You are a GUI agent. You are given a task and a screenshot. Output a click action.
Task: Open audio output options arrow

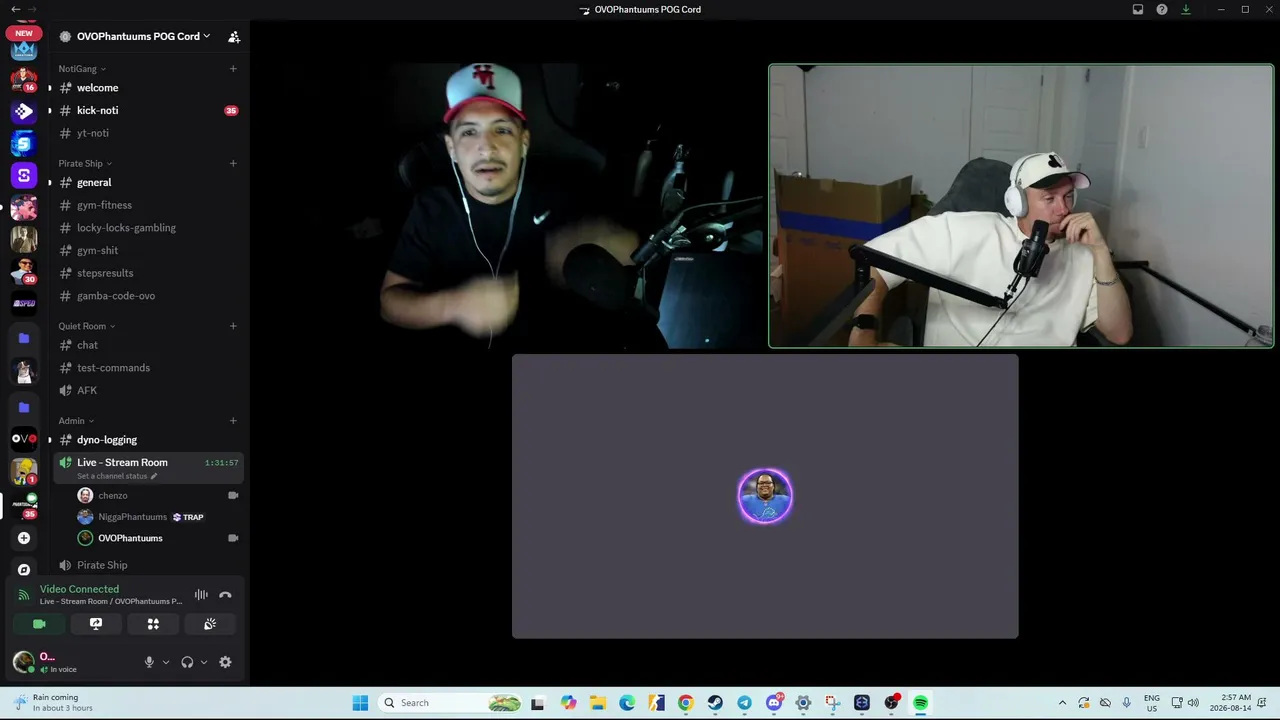pyautogui.click(x=204, y=662)
